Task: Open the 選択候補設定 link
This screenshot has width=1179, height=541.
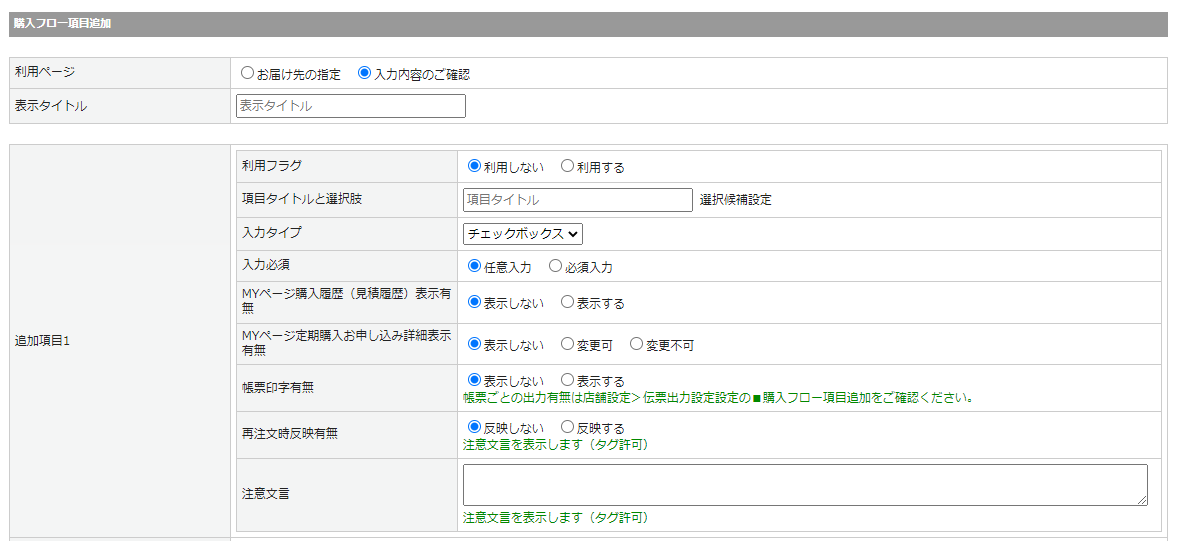Action: click(x=735, y=200)
